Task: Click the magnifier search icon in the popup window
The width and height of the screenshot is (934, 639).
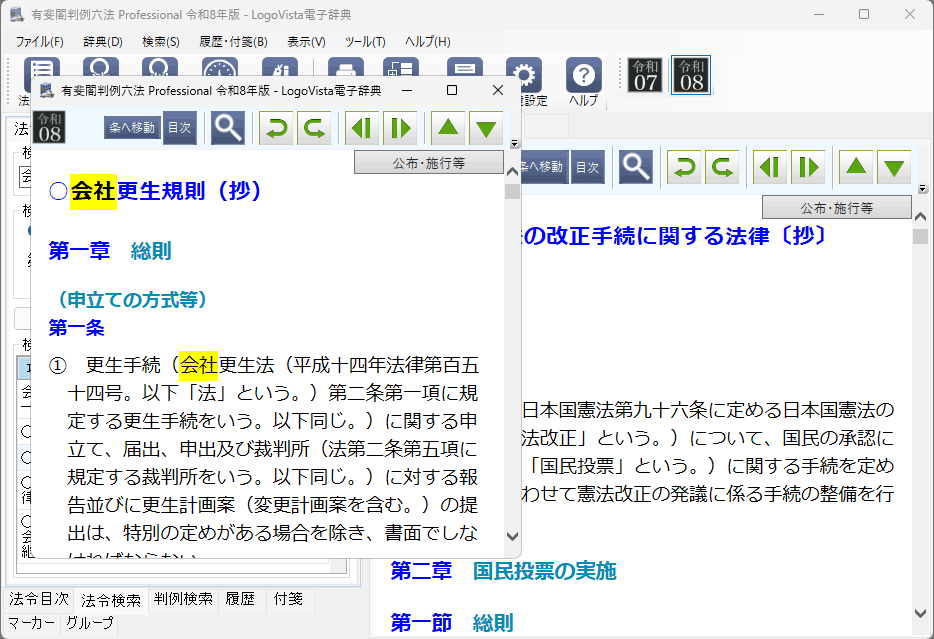Action: click(227, 128)
